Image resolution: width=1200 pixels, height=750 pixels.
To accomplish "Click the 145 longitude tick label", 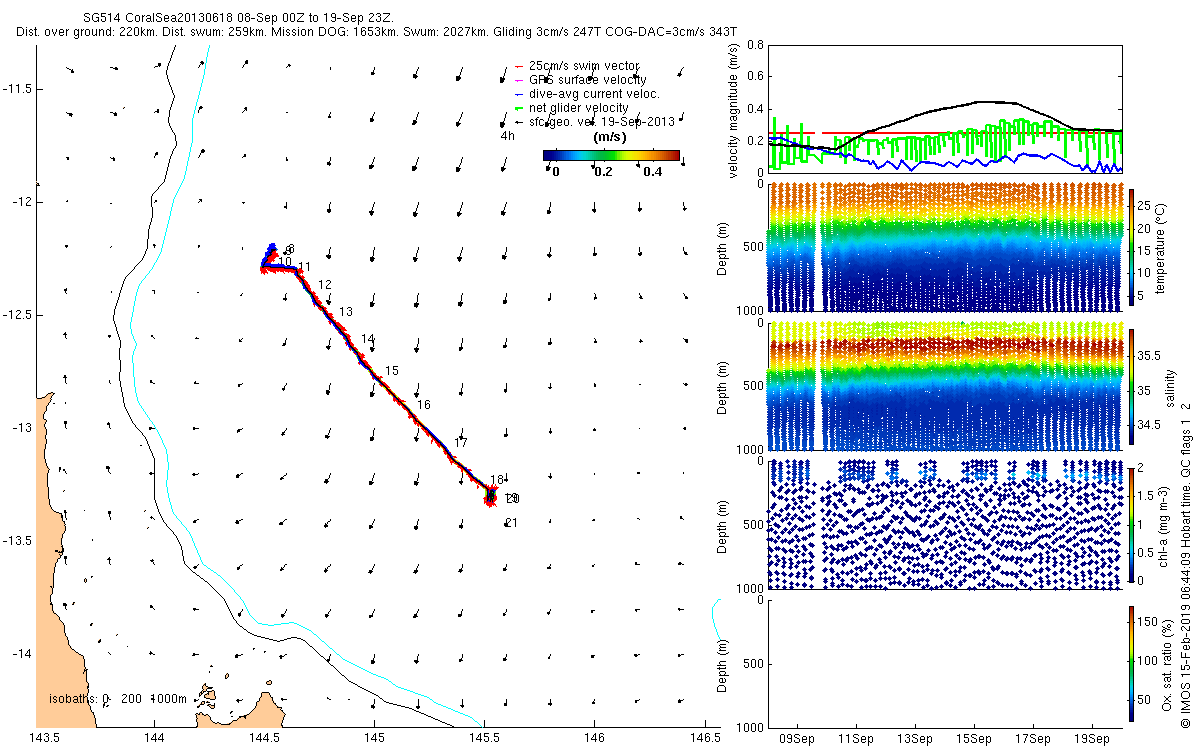I will (374, 738).
